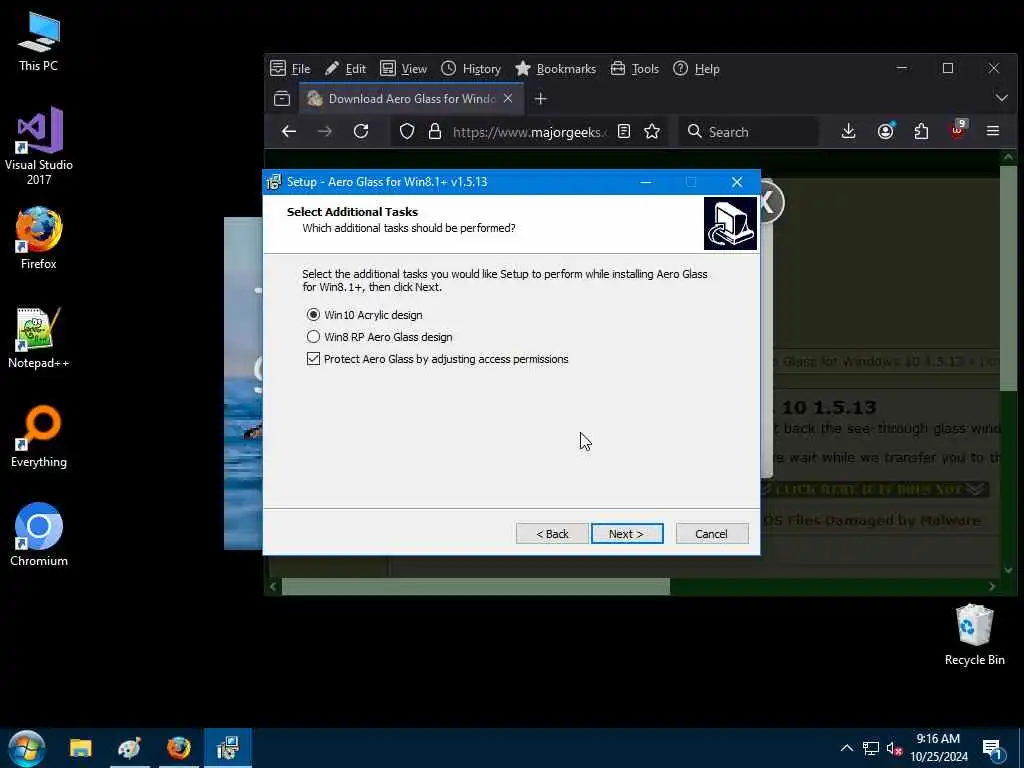This screenshot has height=768, width=1024.
Task: Click the Firefox forward arrow
Action: (x=325, y=132)
